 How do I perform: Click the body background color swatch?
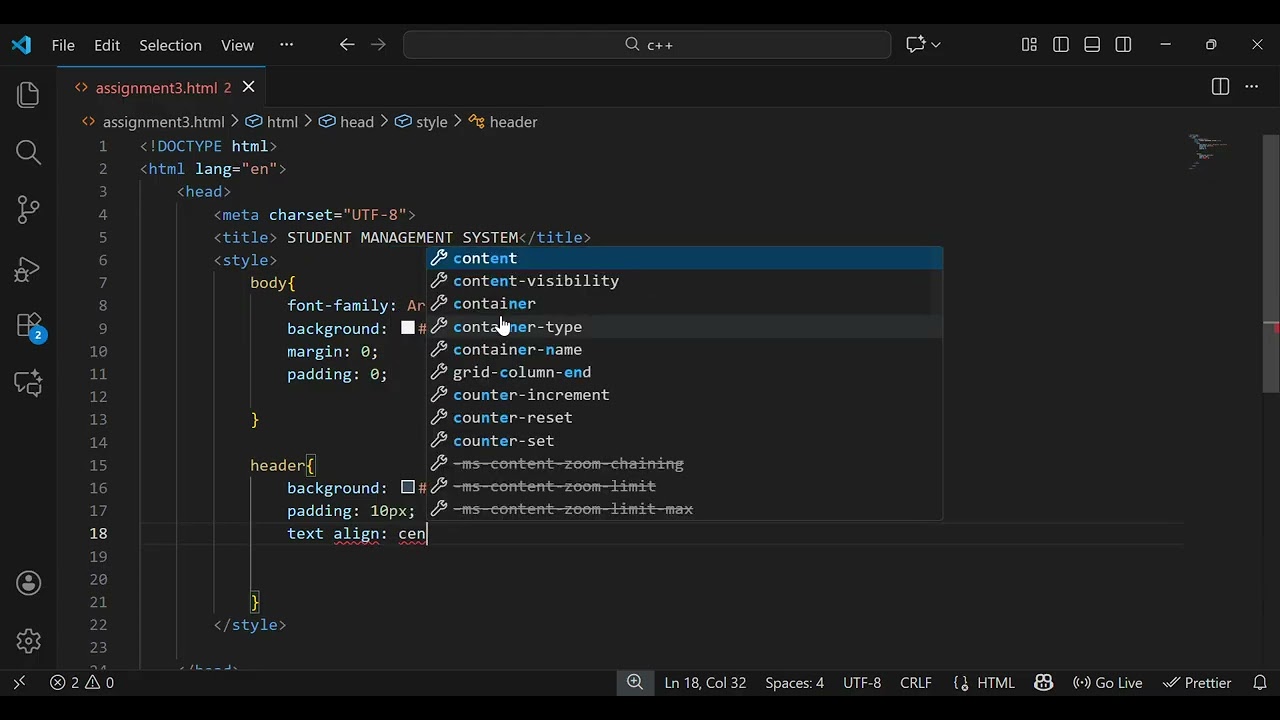click(x=408, y=328)
